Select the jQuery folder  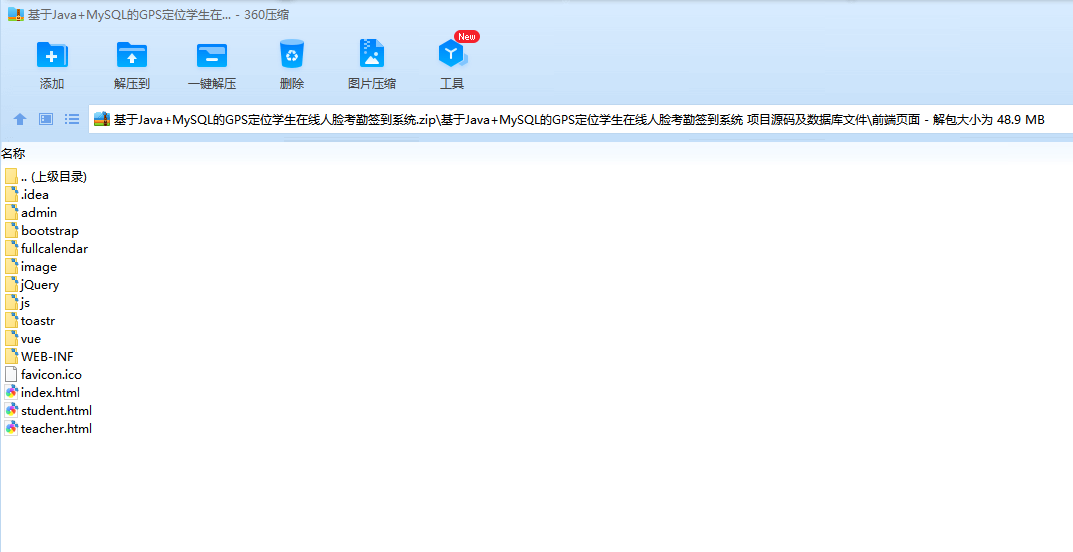(32, 285)
